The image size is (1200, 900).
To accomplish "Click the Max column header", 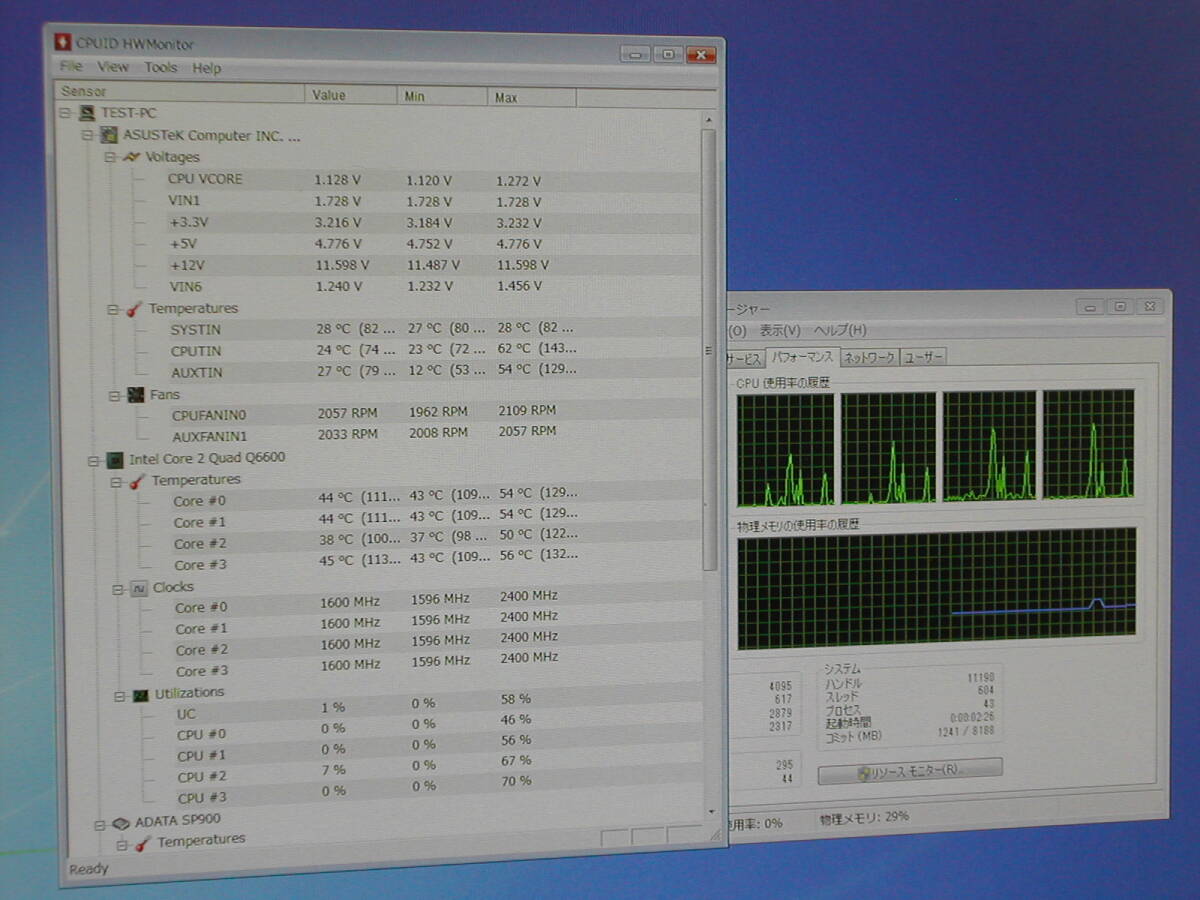I will (533, 97).
